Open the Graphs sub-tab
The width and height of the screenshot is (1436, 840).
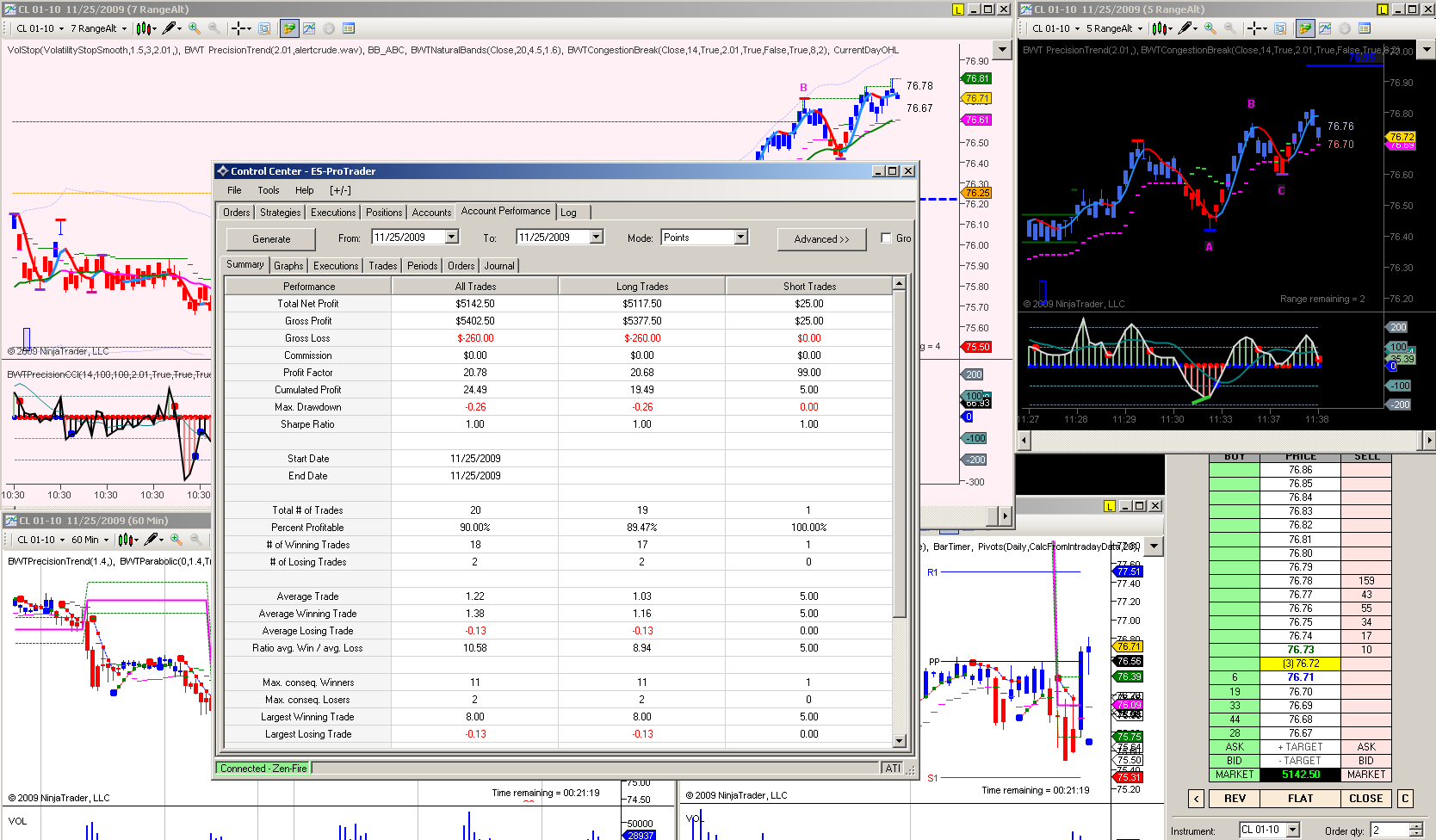tap(288, 266)
